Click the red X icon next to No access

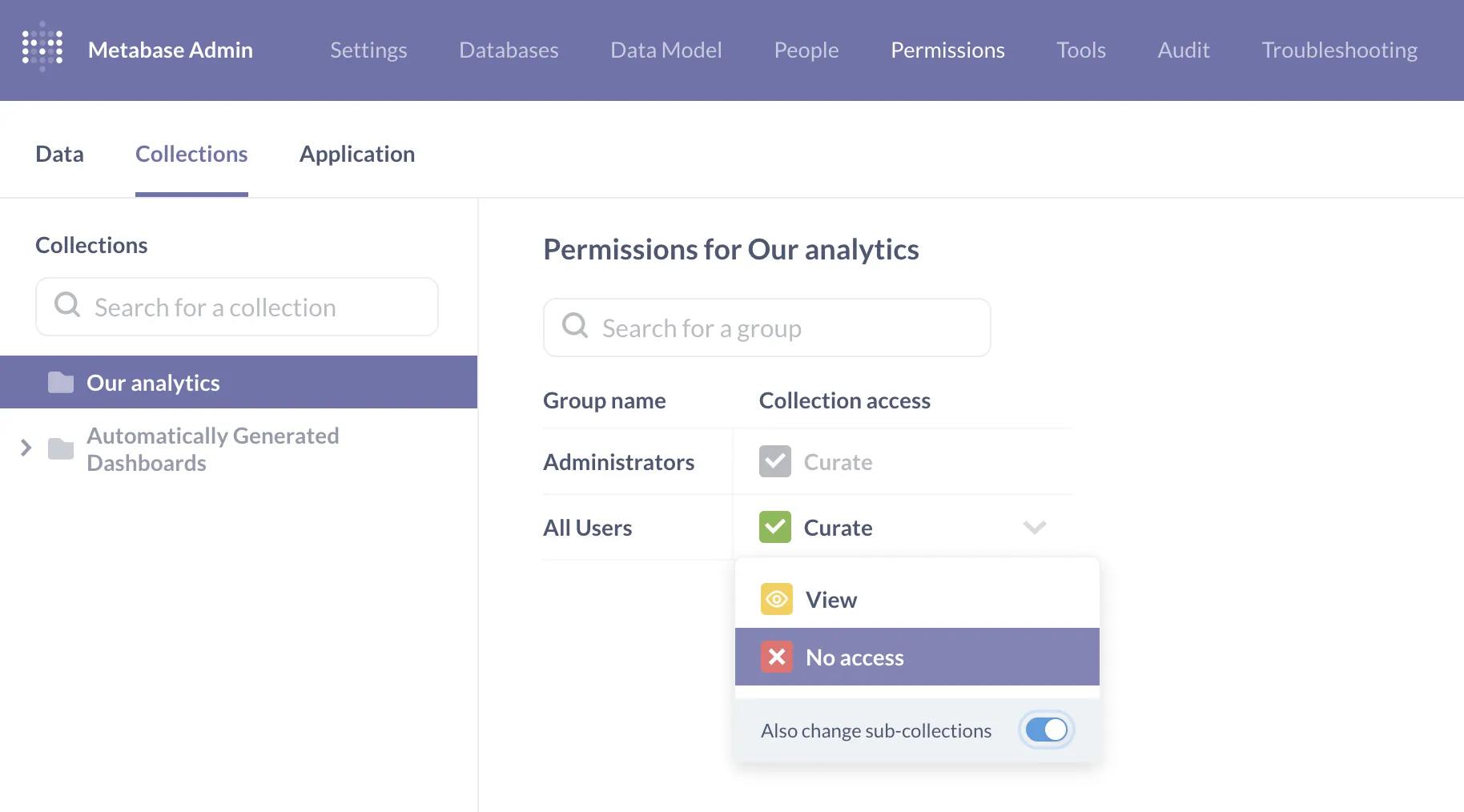tap(775, 657)
